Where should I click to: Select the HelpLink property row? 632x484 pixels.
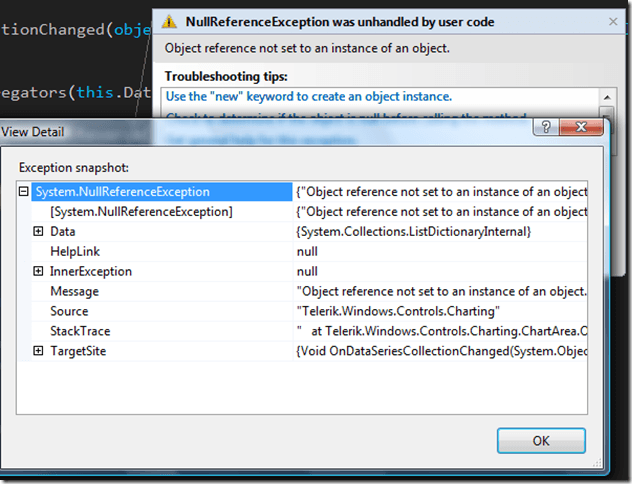coord(75,251)
